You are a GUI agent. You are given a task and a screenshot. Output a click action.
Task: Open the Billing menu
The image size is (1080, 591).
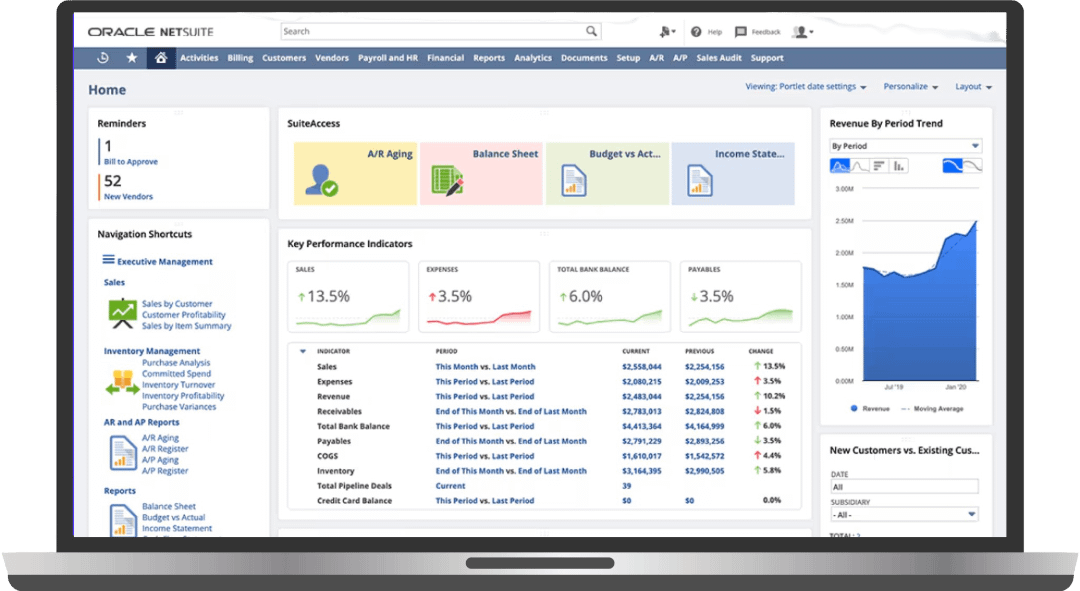(240, 58)
